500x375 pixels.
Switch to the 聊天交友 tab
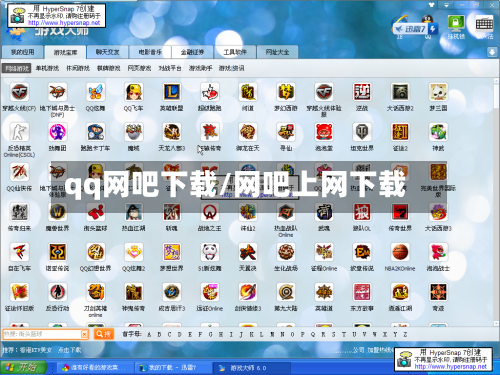[x=107, y=52]
